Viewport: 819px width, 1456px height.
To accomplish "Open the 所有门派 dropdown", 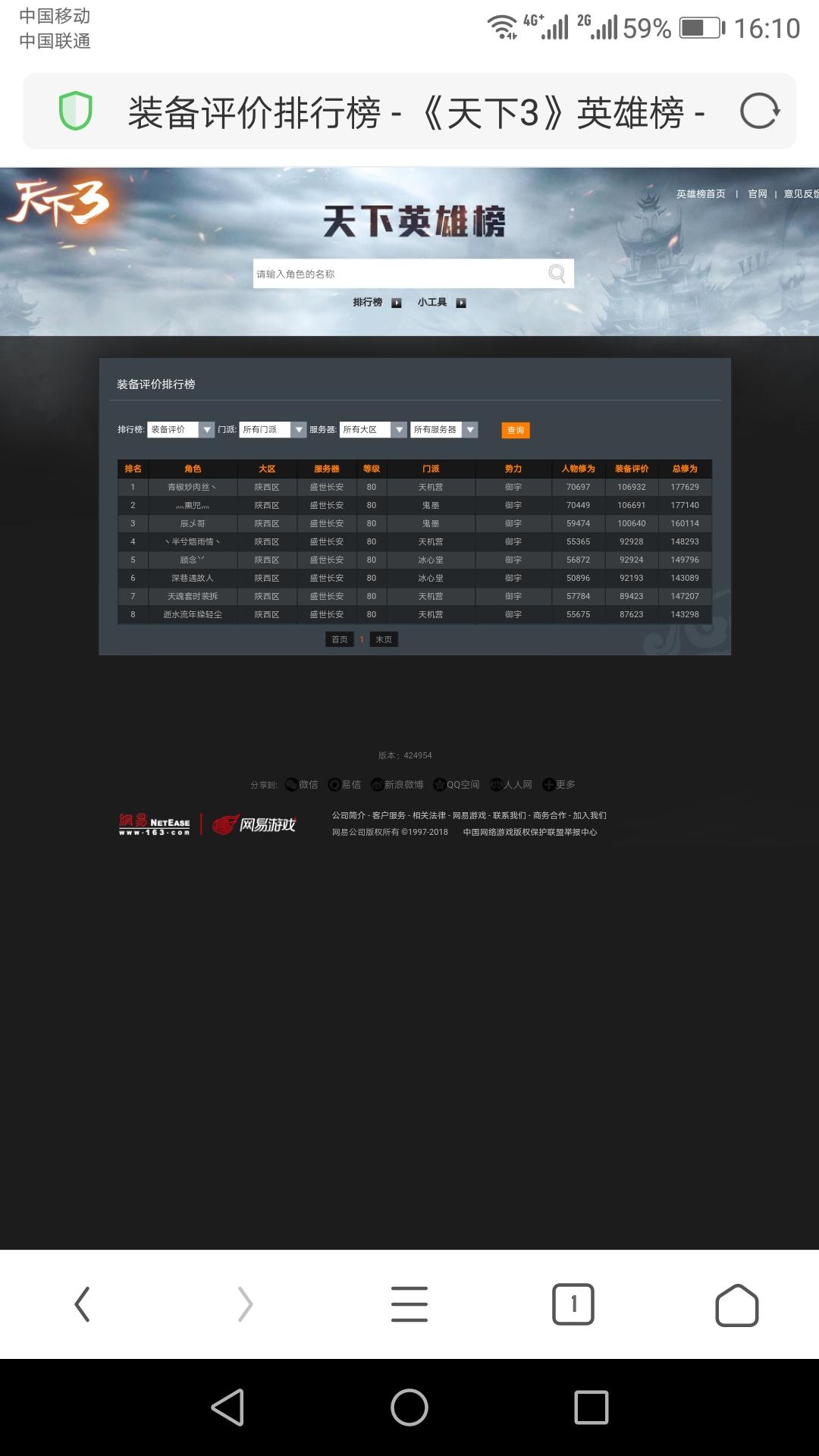I will (273, 429).
